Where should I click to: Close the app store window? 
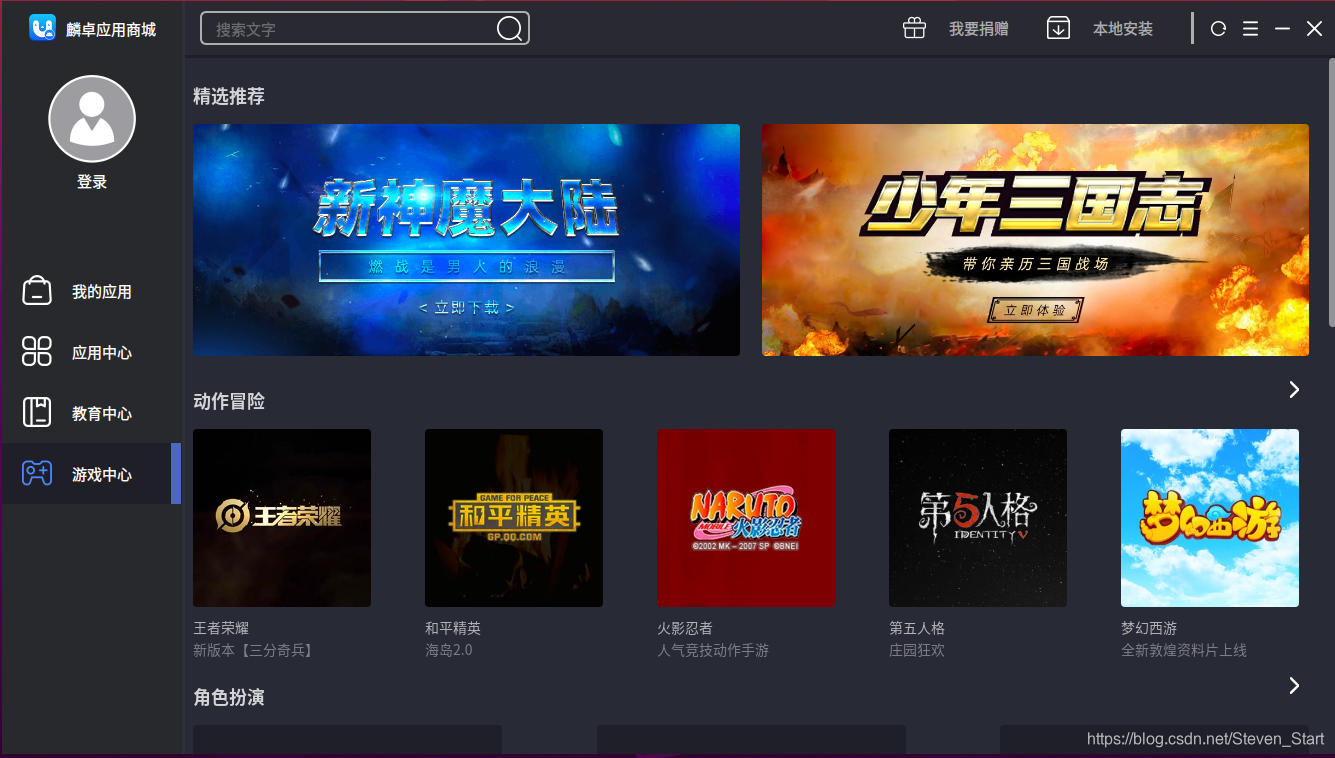click(x=1314, y=29)
